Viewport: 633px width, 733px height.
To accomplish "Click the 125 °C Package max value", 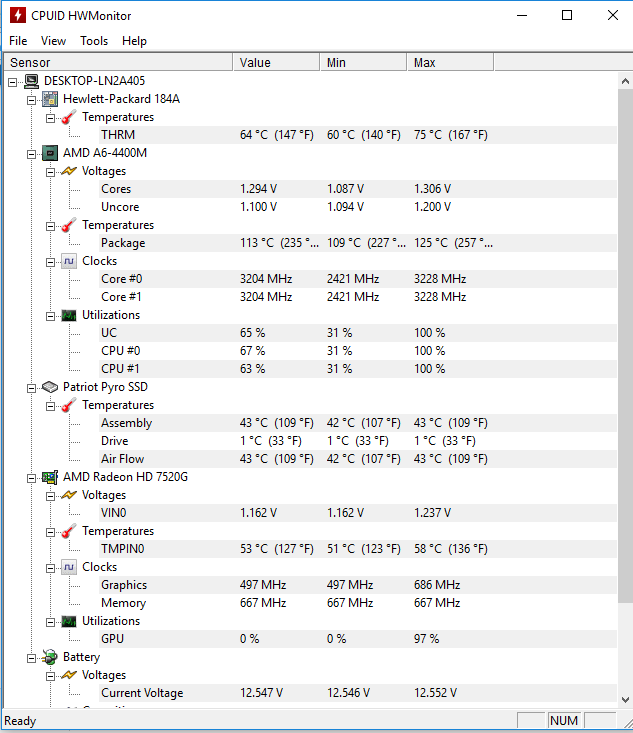I will pyautogui.click(x=453, y=243).
